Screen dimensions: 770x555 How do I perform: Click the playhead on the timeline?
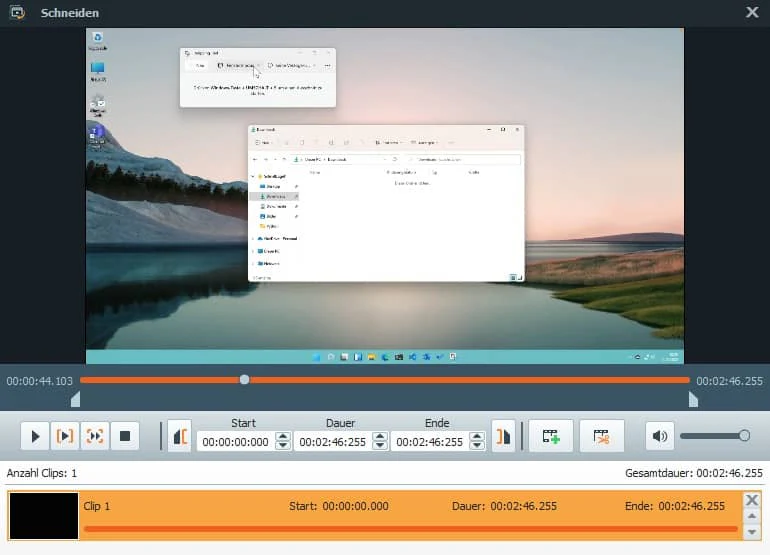(244, 380)
